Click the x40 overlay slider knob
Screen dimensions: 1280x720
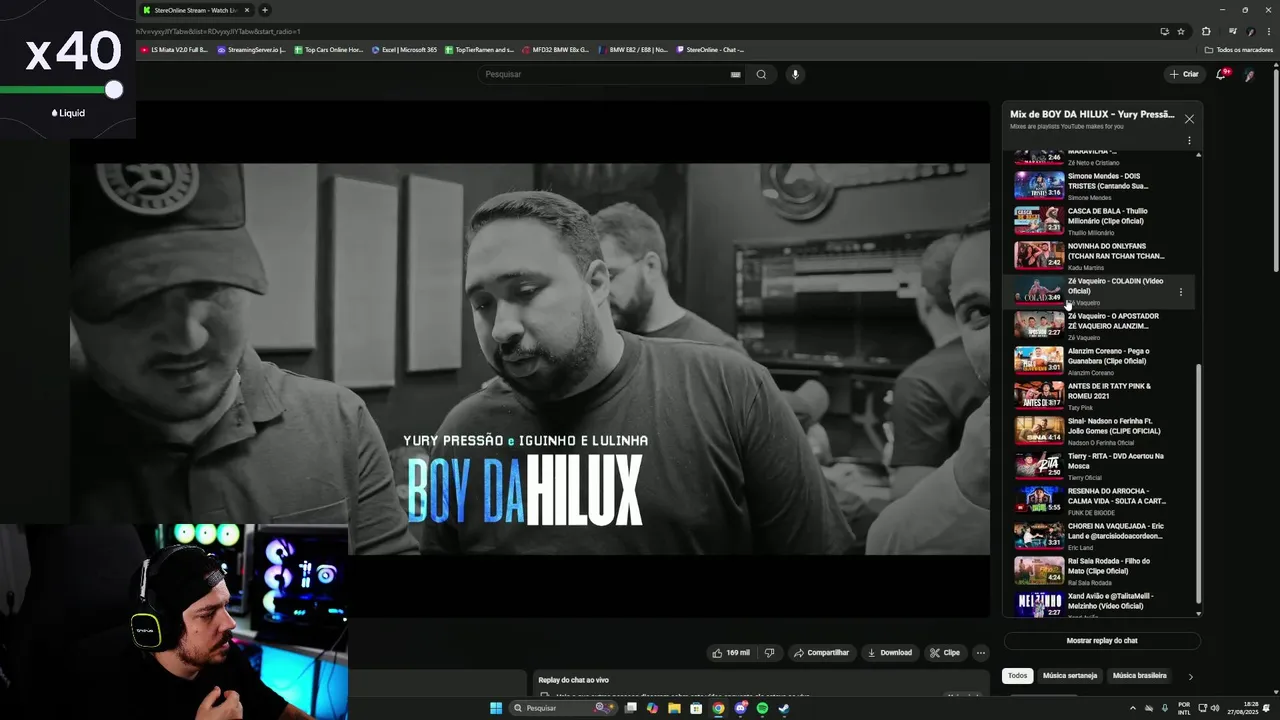click(x=114, y=90)
